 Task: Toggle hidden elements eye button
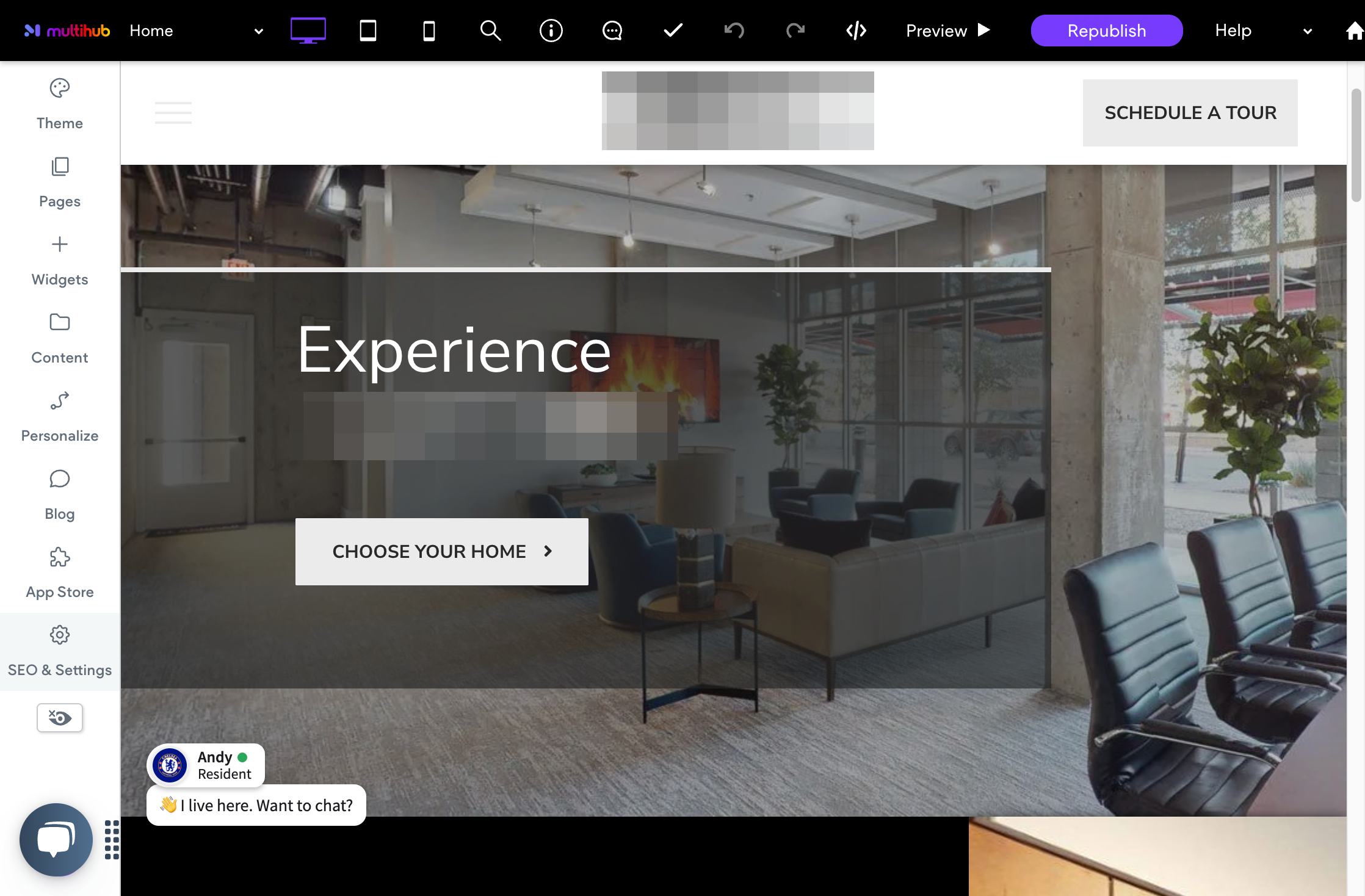pos(60,718)
